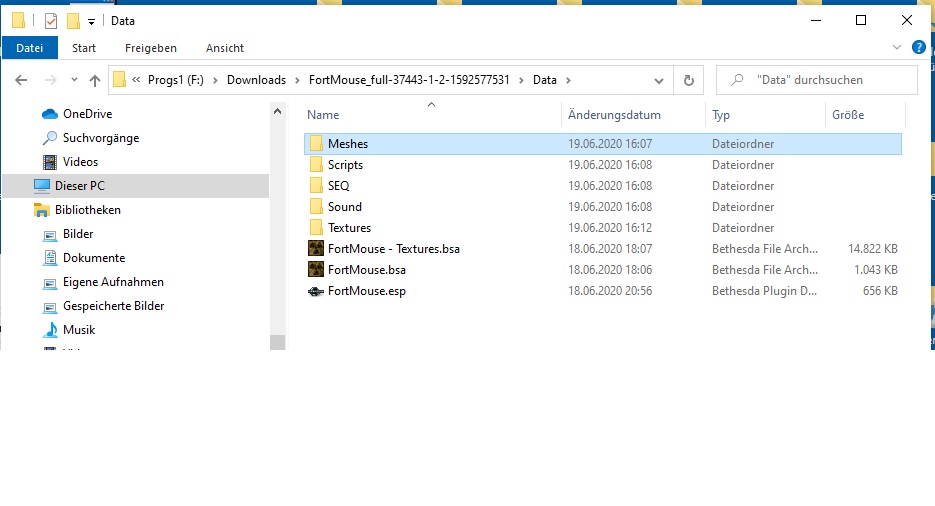Click the Refresh button in address bar

tap(688, 80)
